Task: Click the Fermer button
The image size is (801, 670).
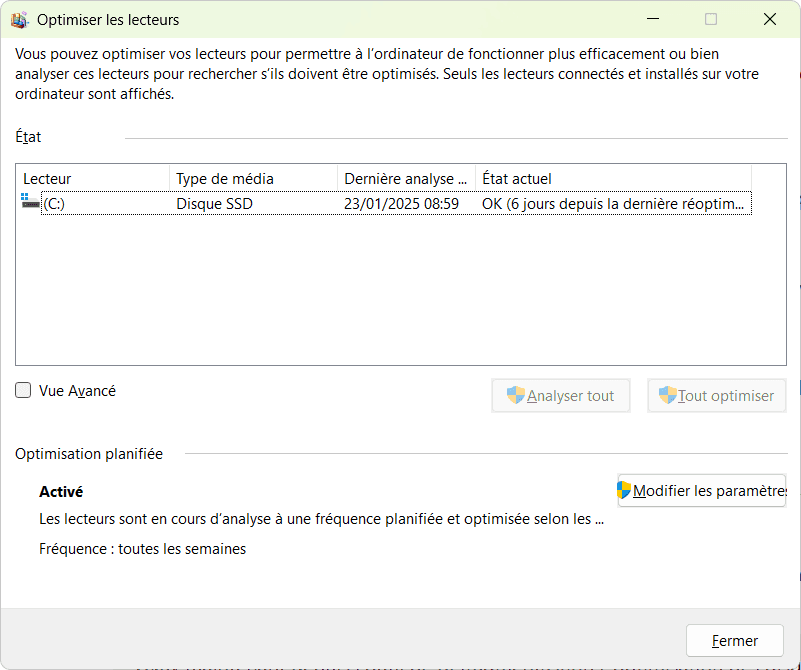Action: coord(735,640)
